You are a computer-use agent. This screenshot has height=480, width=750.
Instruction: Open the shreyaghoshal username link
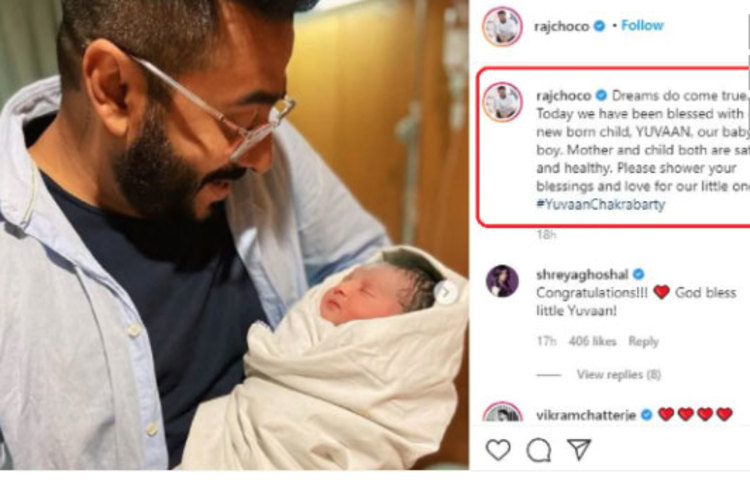[x=582, y=275]
